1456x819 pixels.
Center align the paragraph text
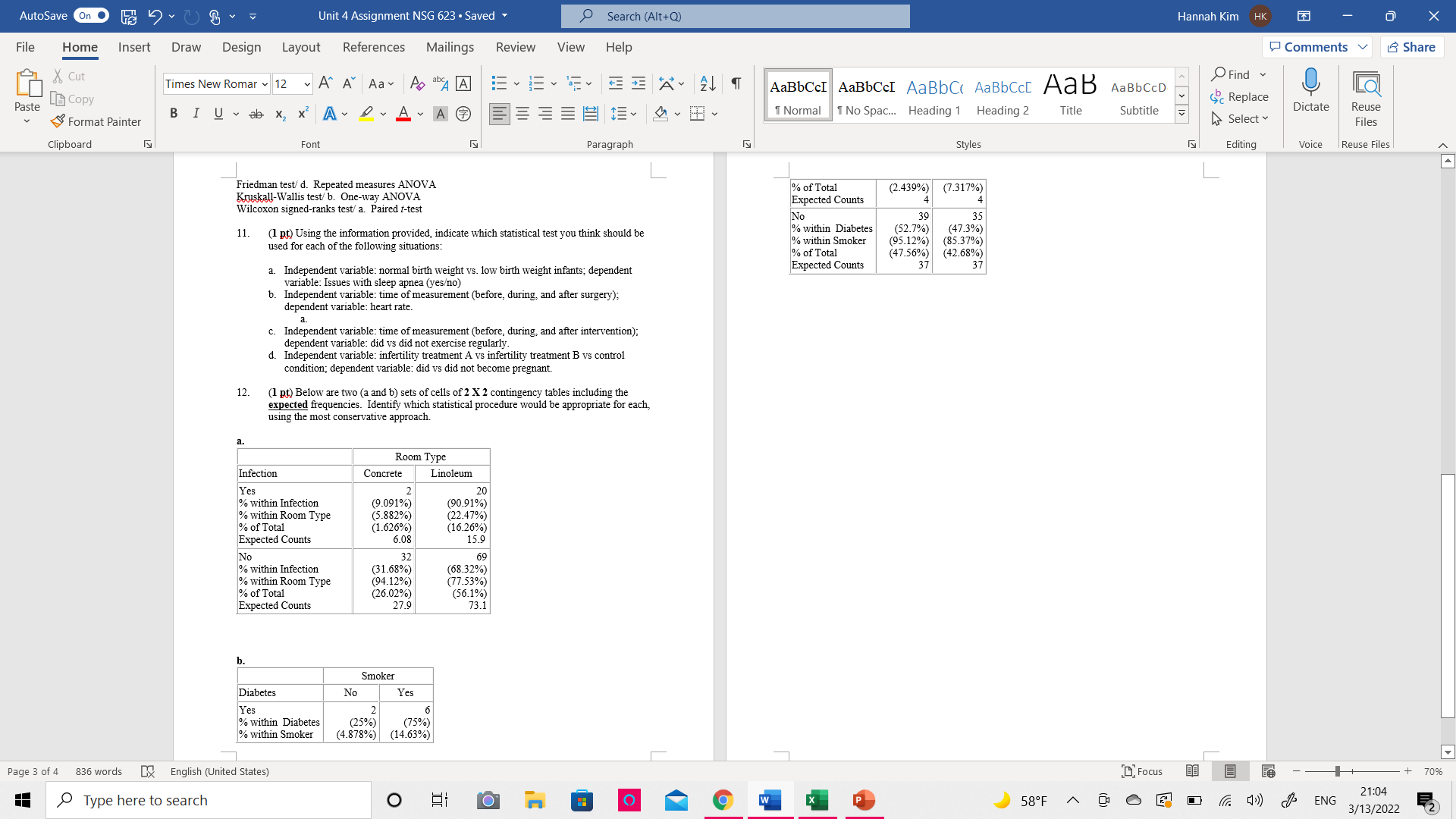click(522, 114)
